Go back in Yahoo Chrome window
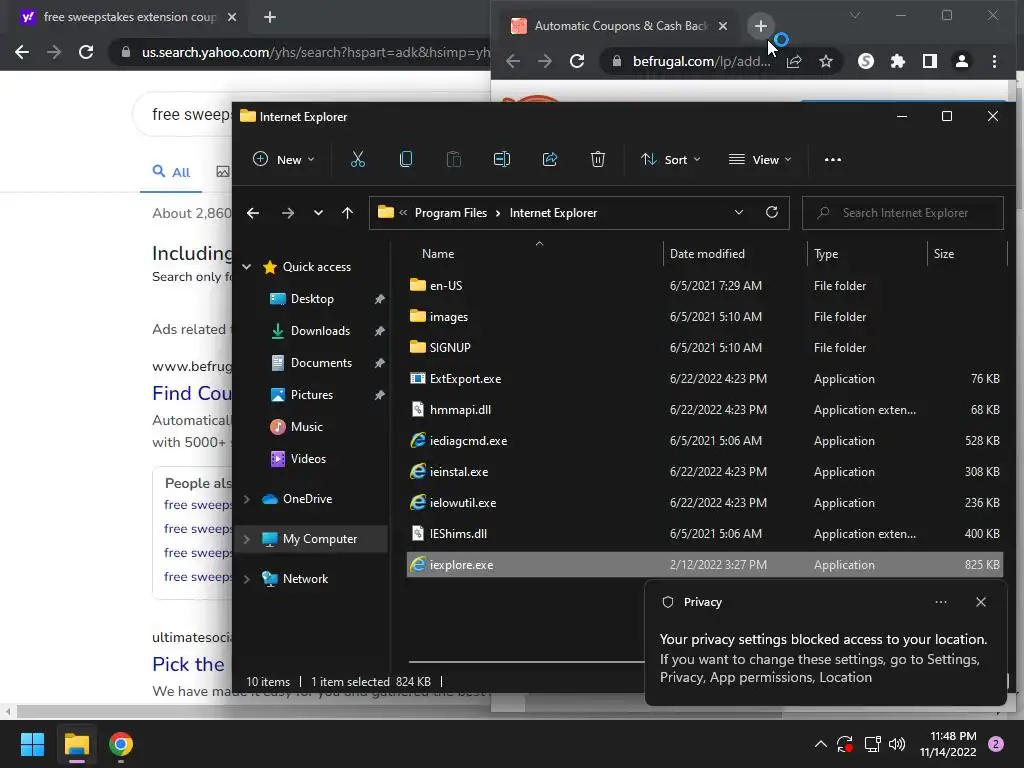The height and width of the screenshot is (768, 1024). (x=22, y=52)
